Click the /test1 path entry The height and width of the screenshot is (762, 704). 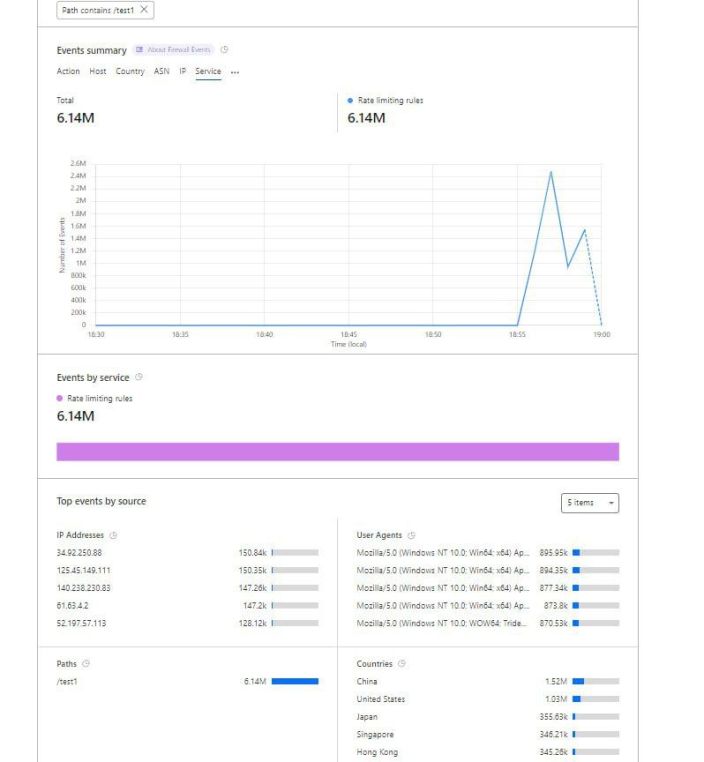67,681
